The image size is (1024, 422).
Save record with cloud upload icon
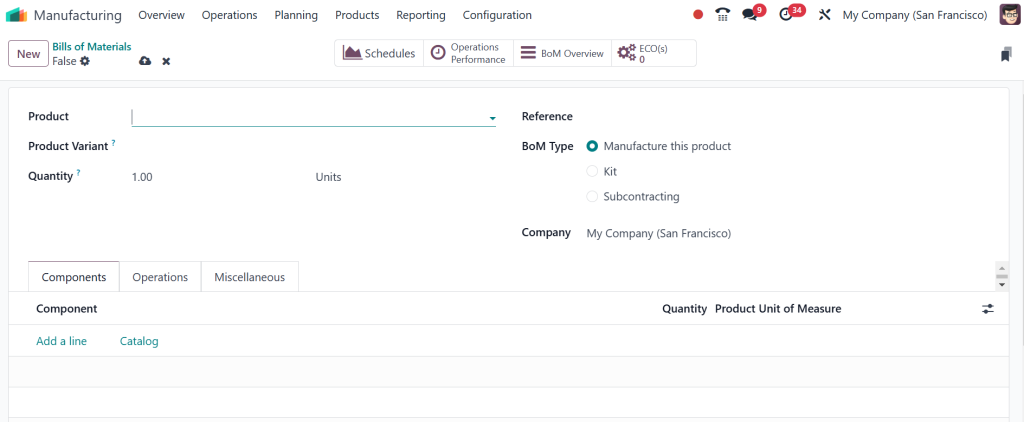[145, 61]
